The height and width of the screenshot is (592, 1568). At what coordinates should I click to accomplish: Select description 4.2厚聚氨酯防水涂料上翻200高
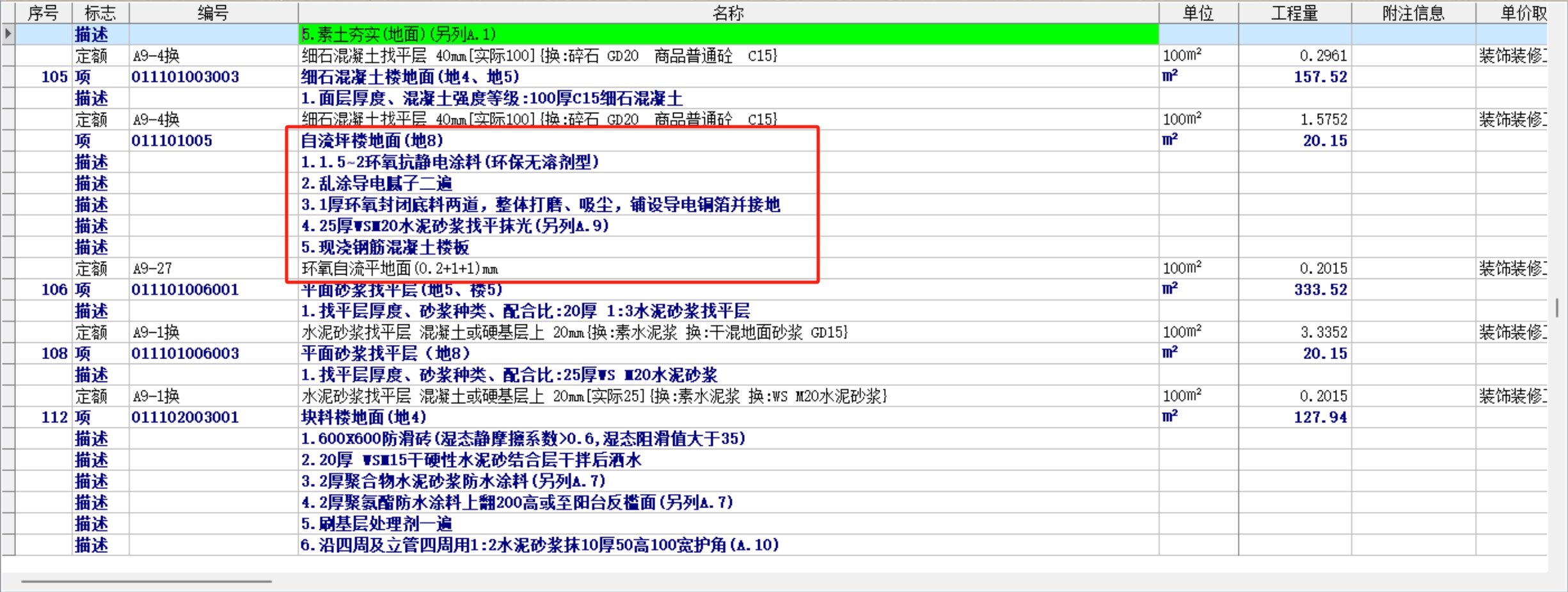tap(517, 502)
